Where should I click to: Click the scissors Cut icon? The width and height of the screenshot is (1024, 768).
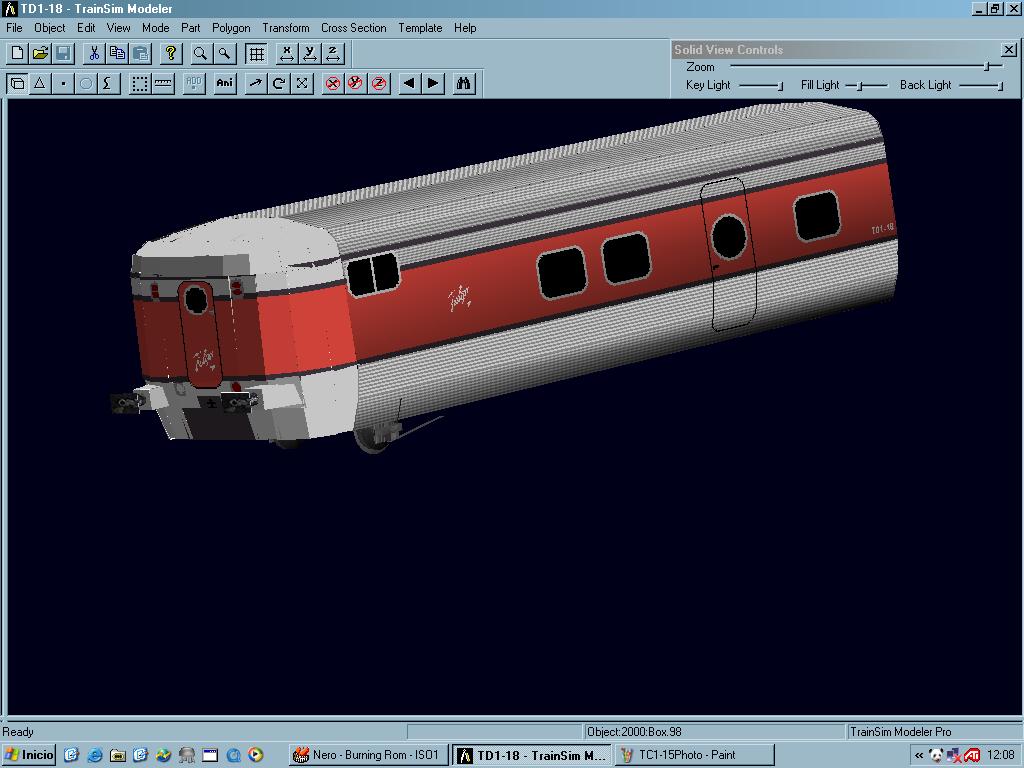point(94,53)
